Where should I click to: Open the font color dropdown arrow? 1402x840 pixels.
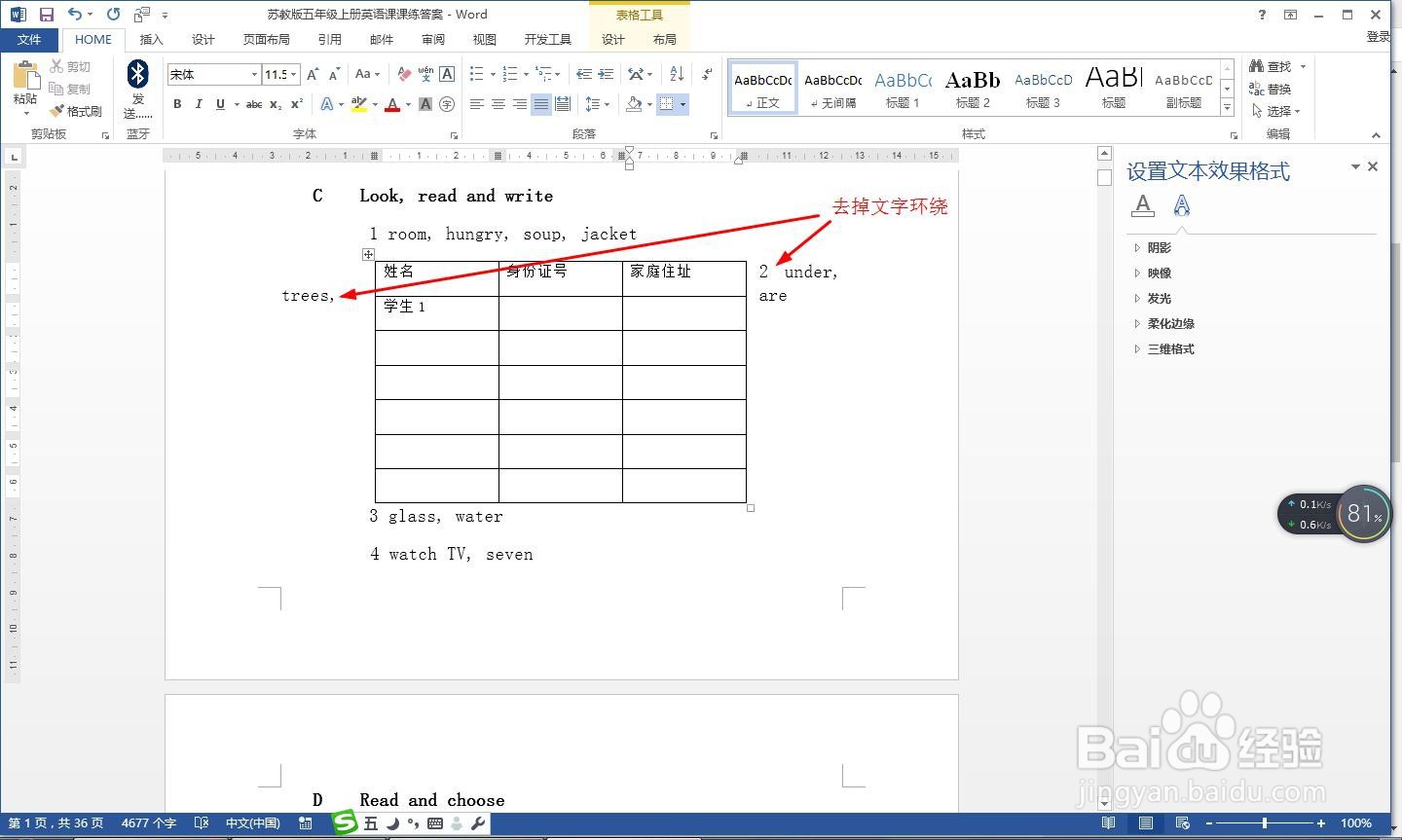(x=408, y=104)
